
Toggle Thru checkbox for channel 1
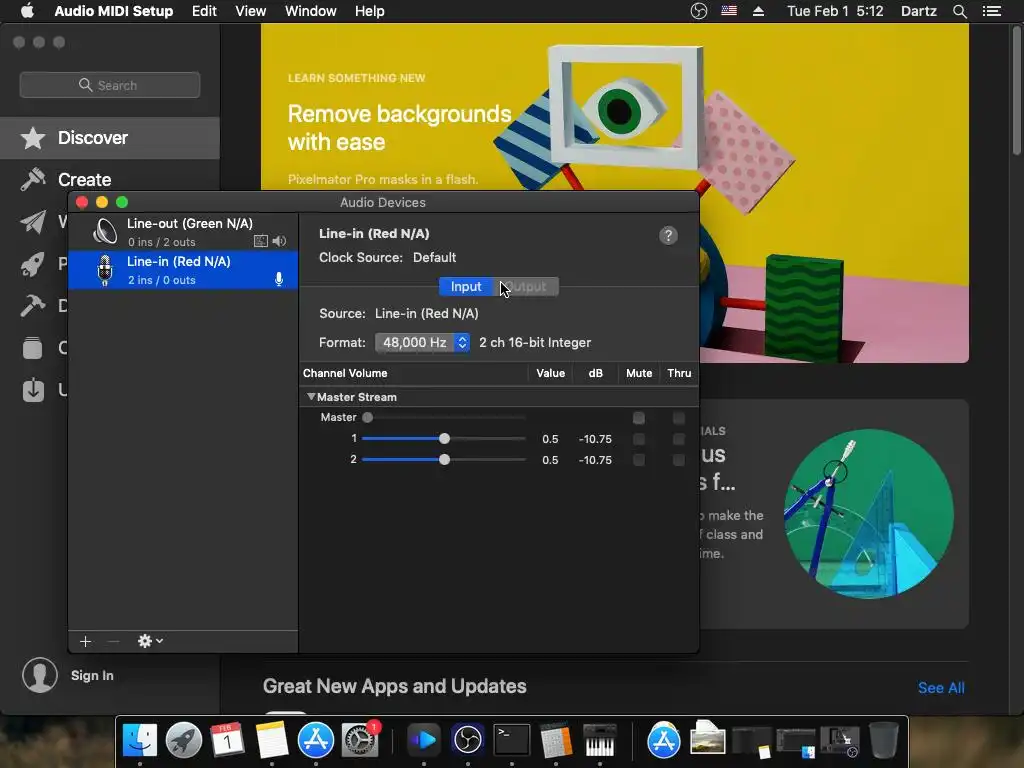click(679, 439)
